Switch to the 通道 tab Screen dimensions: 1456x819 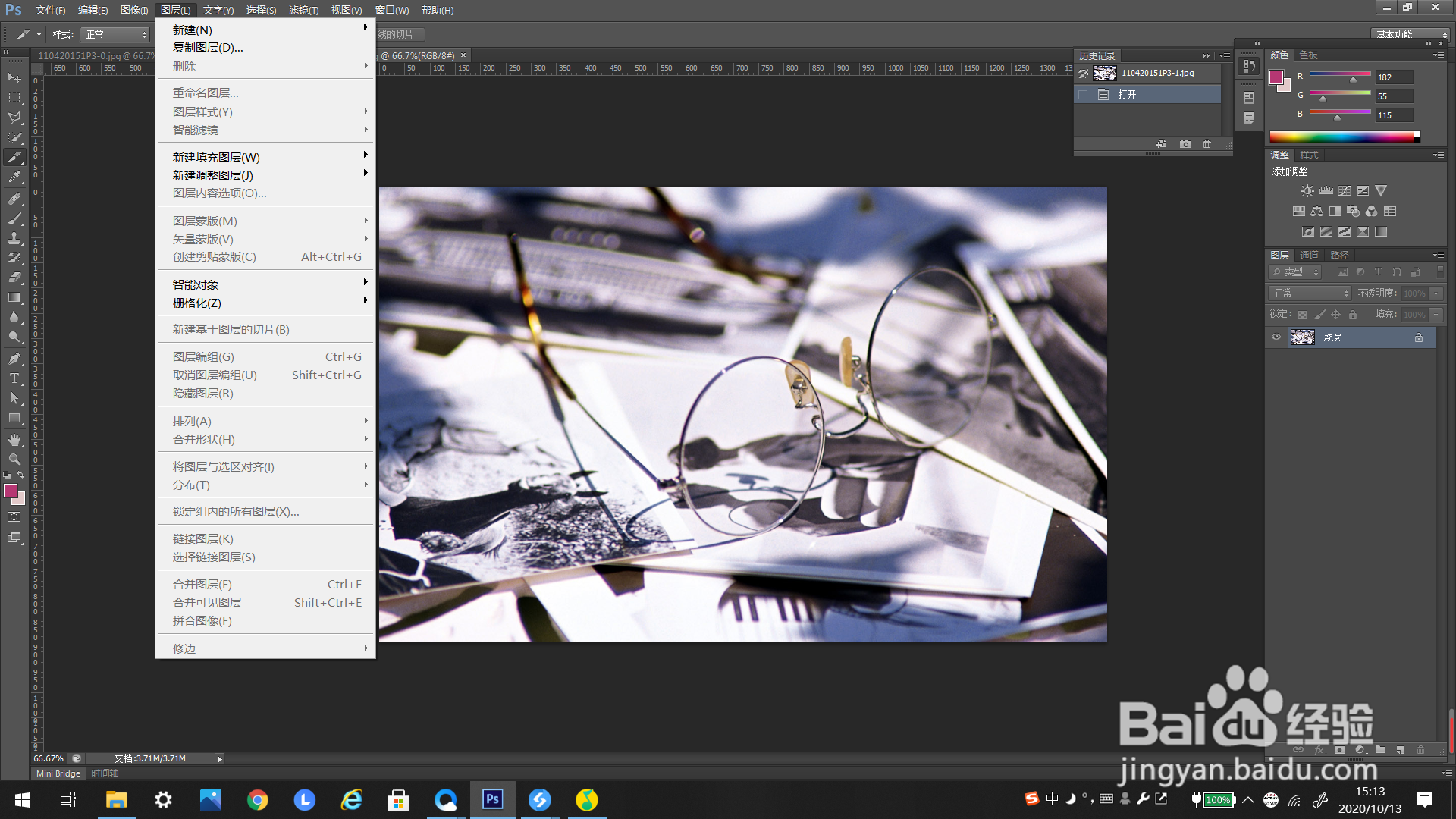click(x=1309, y=255)
